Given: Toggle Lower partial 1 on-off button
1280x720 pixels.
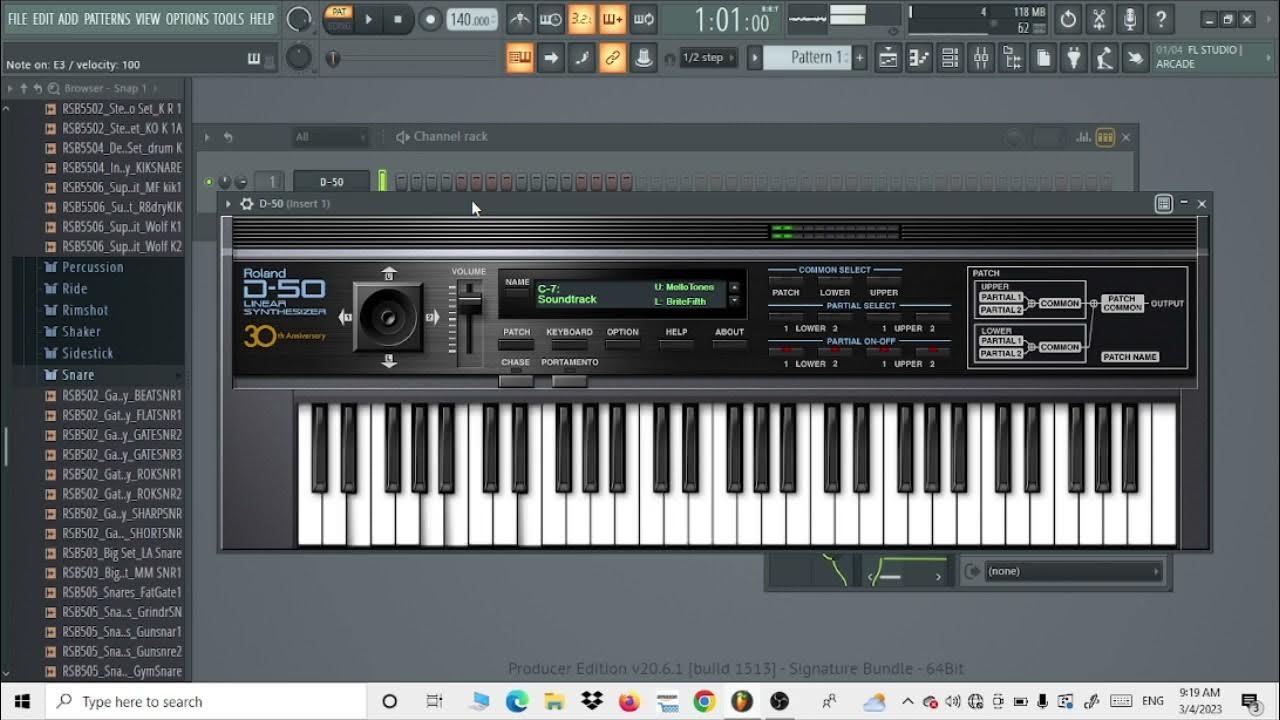Looking at the screenshot, I should pos(785,351).
